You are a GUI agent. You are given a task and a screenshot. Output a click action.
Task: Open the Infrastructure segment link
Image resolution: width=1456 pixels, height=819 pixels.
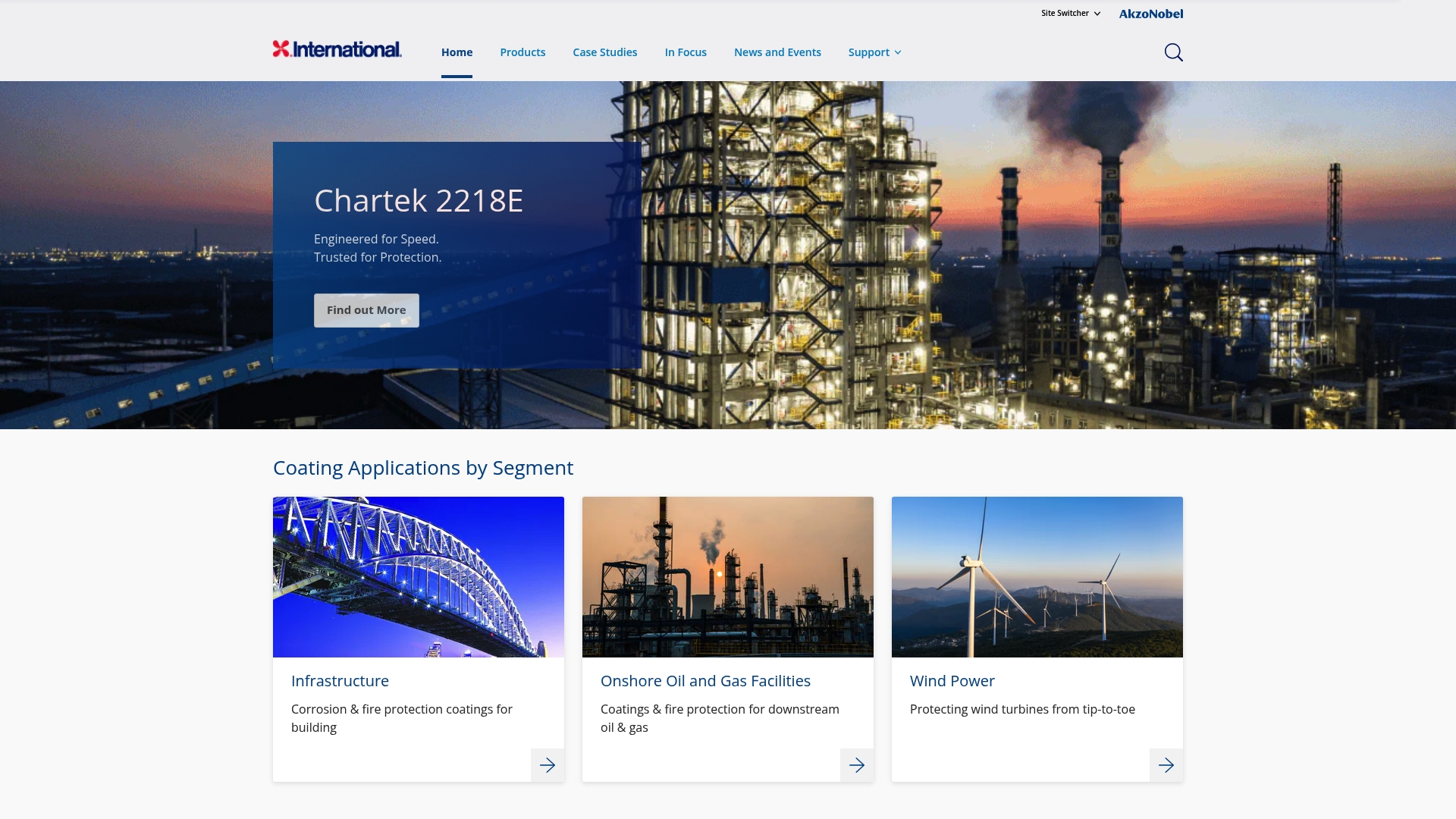[x=340, y=681]
